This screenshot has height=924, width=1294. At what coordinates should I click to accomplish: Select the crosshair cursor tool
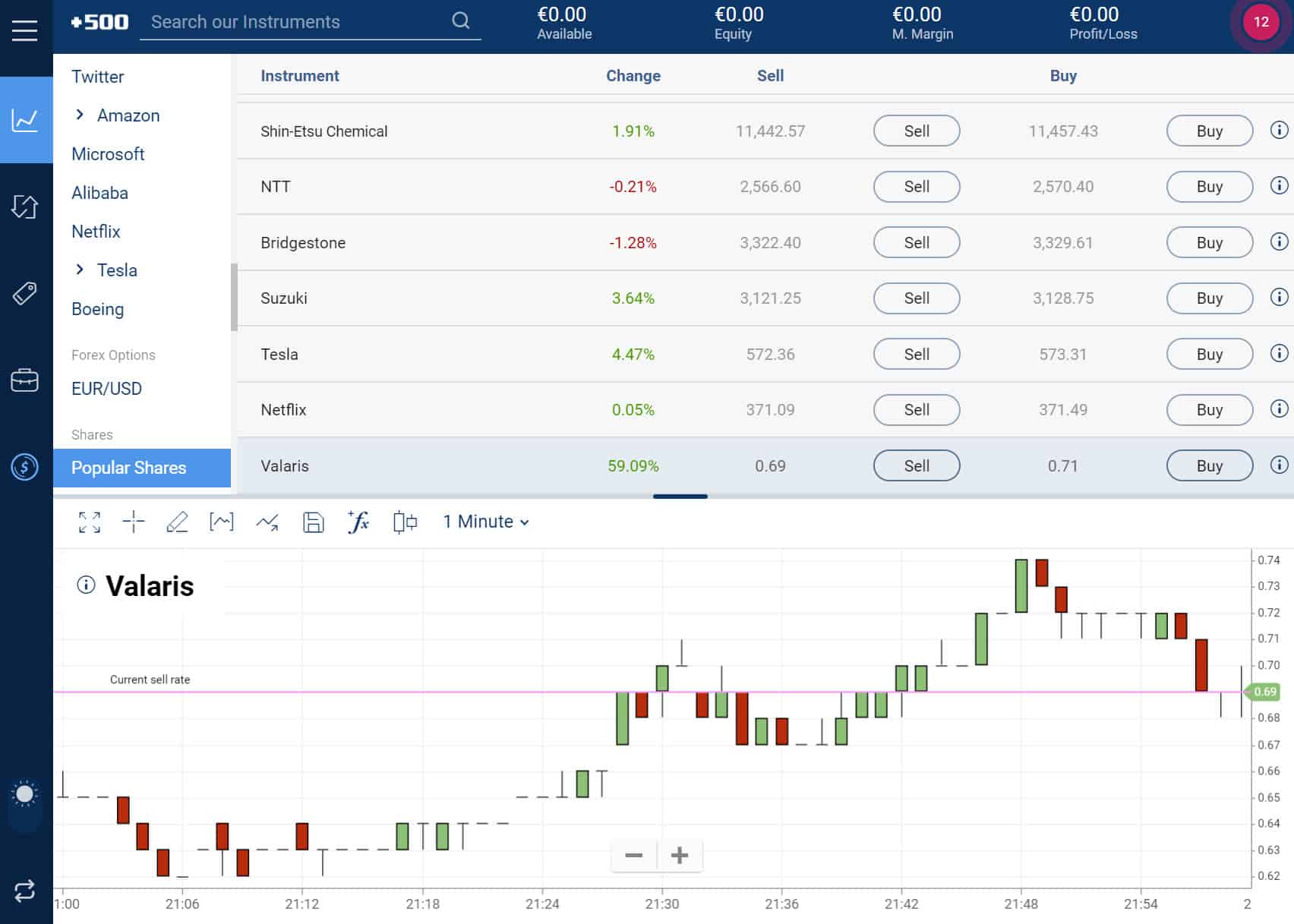[134, 522]
